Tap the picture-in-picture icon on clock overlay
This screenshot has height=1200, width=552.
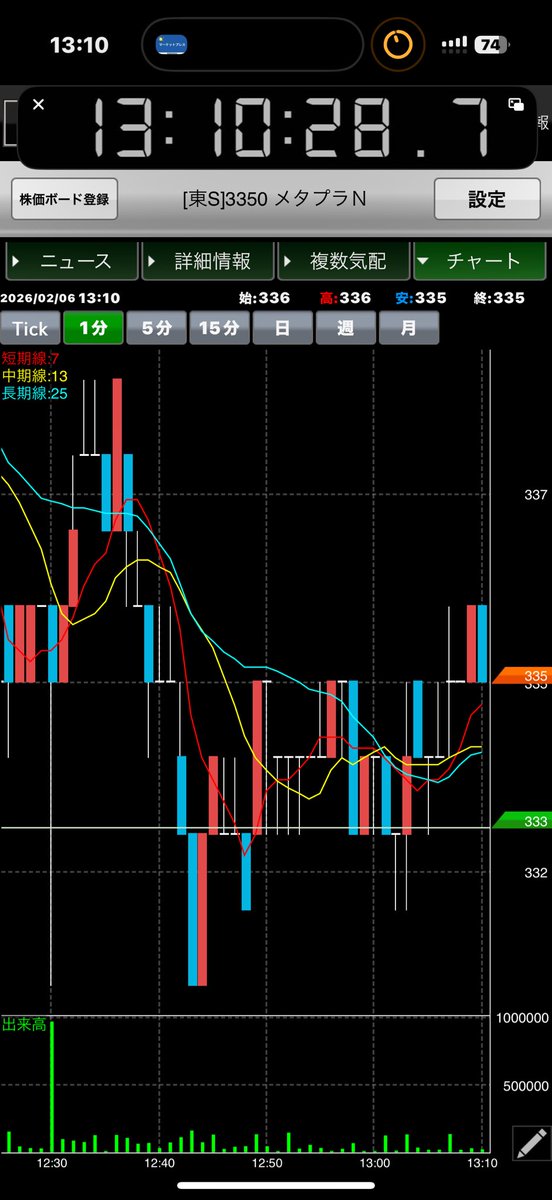point(516,104)
